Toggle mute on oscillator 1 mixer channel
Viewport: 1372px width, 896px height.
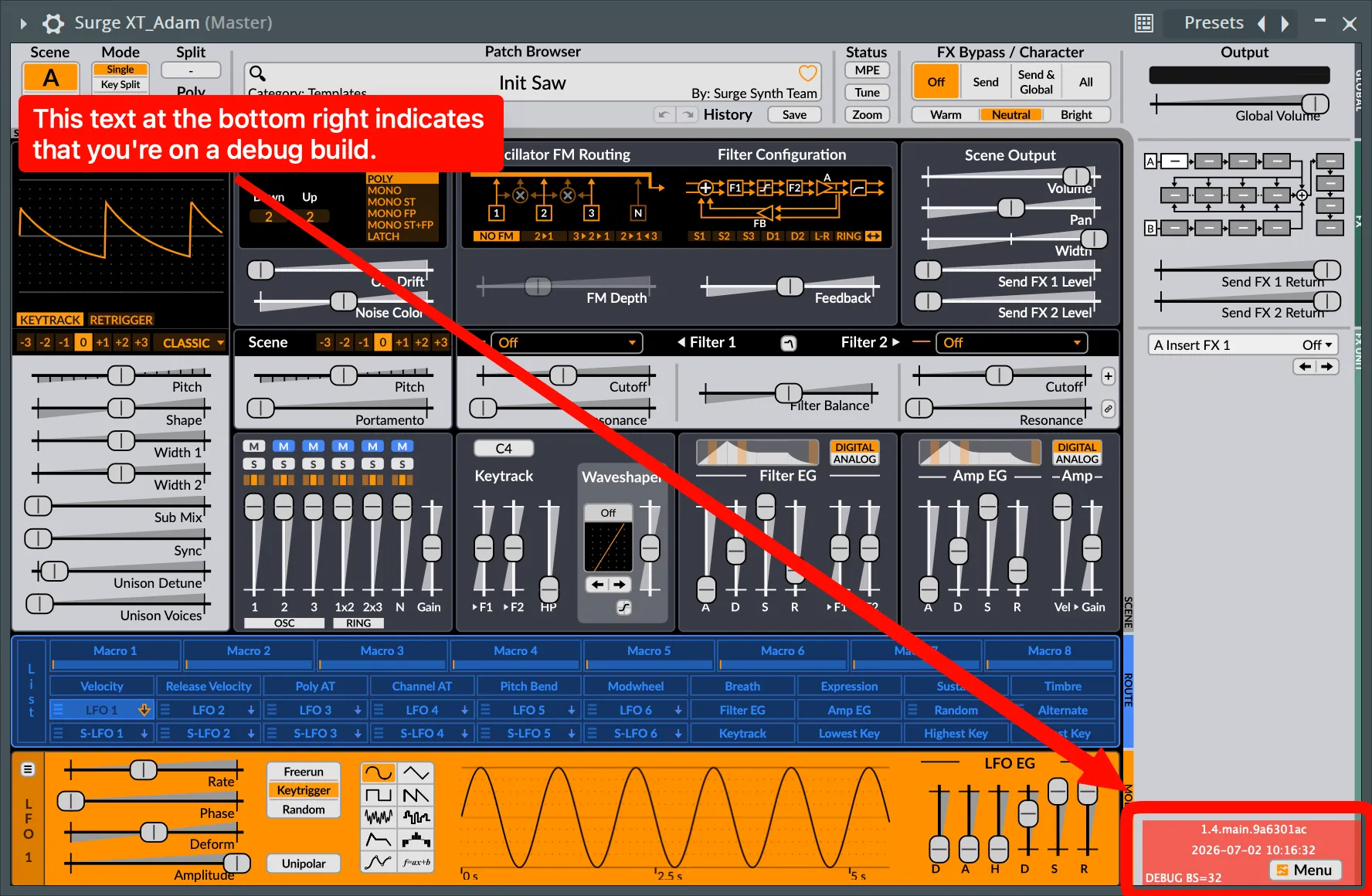pyautogui.click(x=254, y=446)
